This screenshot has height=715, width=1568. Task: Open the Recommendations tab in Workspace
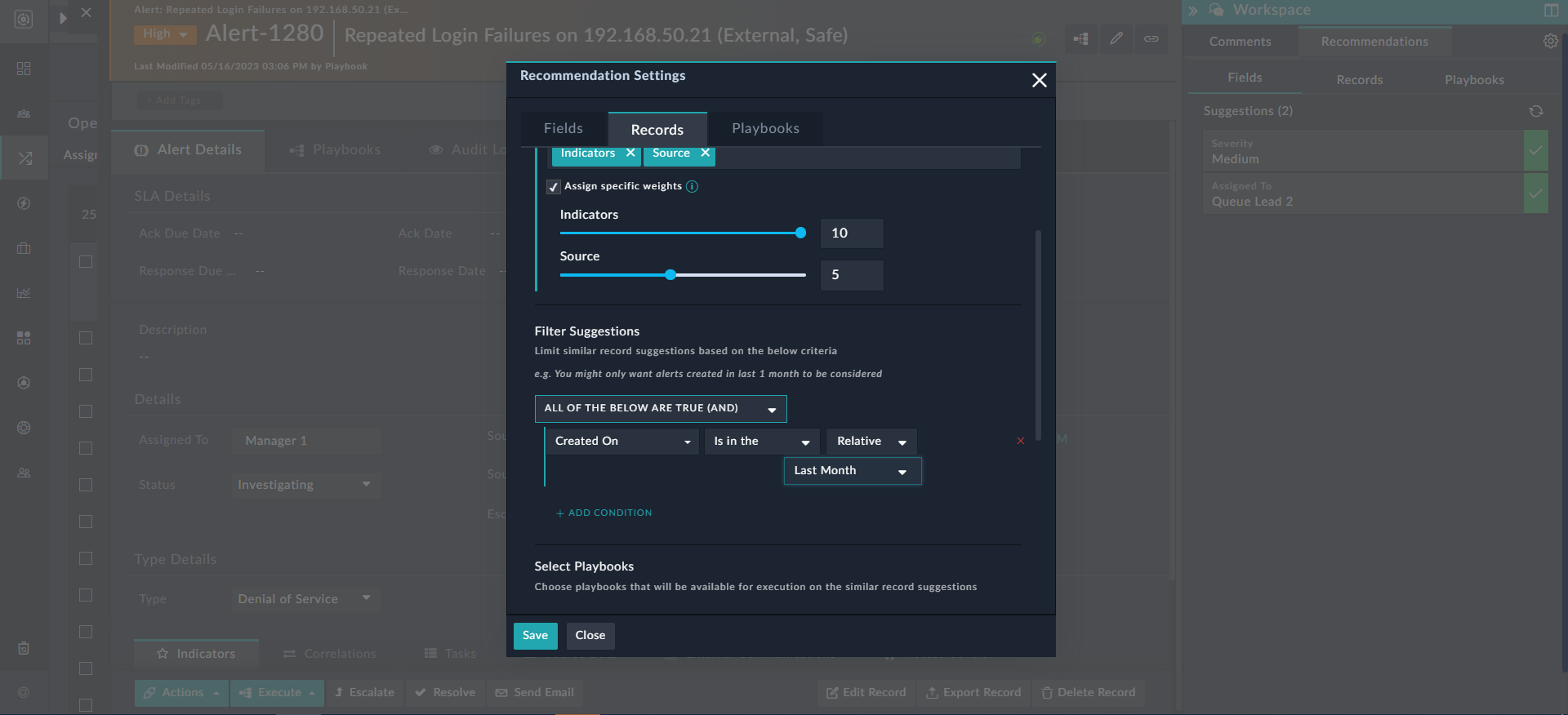coord(1374,42)
